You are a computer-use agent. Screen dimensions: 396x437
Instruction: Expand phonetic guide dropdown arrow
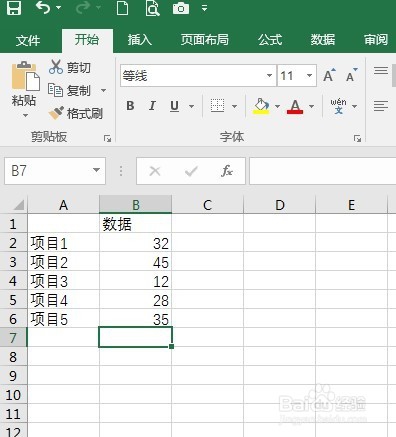click(354, 106)
